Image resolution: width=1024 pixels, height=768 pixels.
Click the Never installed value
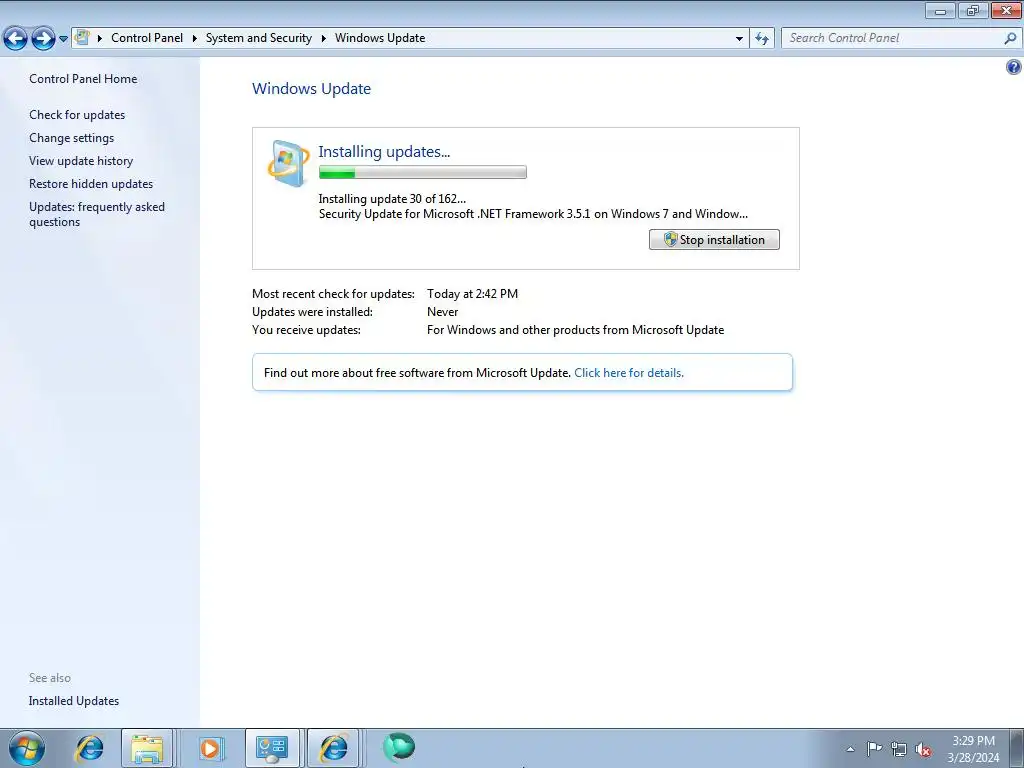[x=443, y=312]
